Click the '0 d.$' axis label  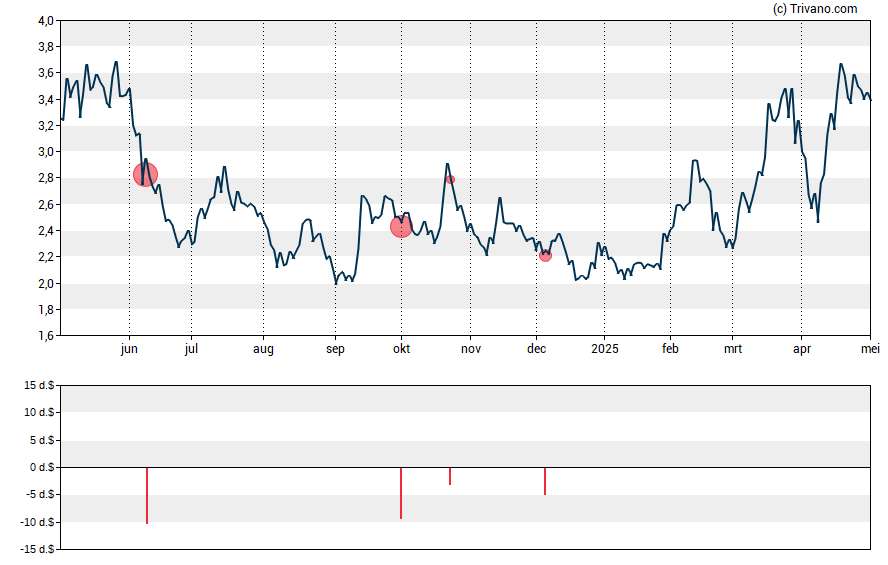(x=42, y=467)
